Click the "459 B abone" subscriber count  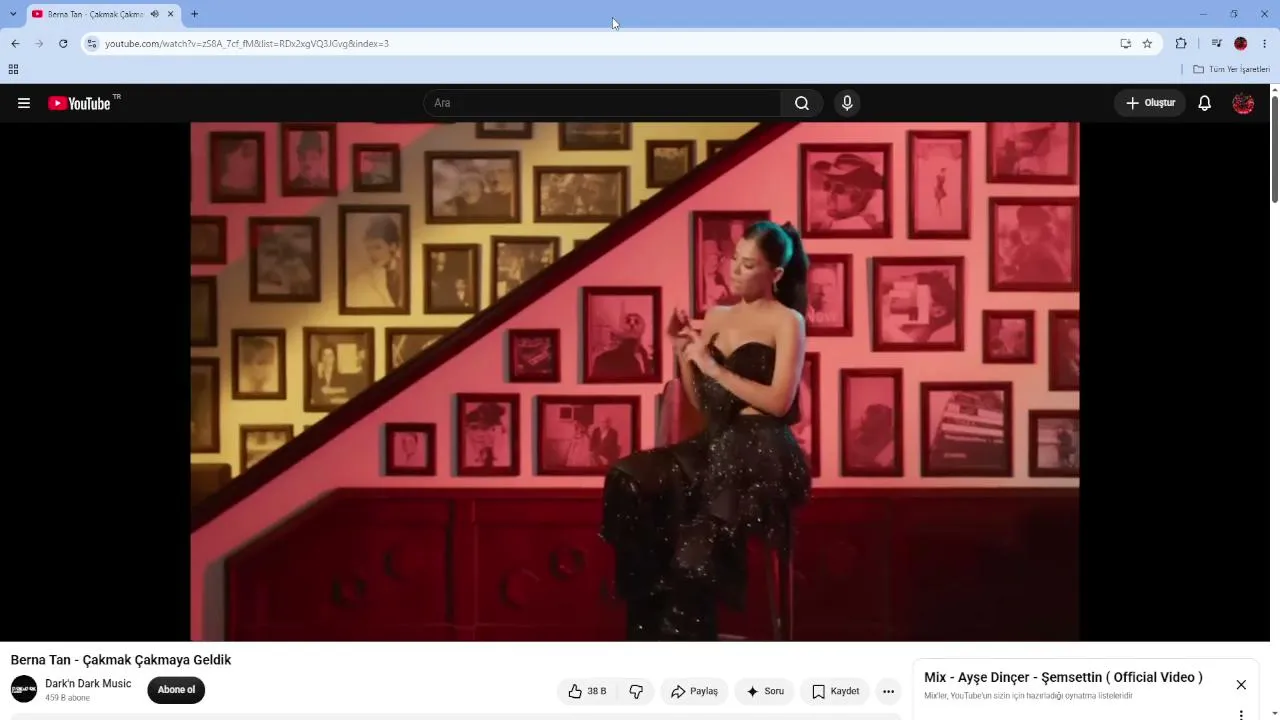[67, 698]
